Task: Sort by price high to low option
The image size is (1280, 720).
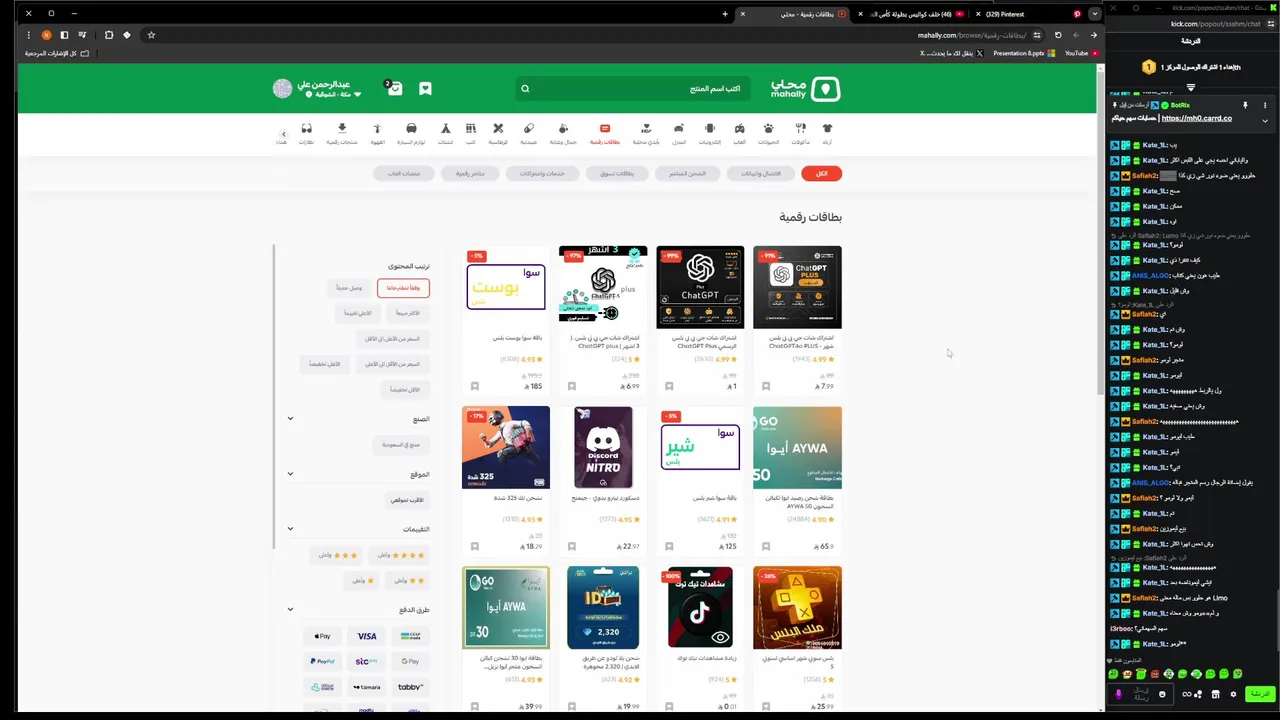Action: 391,339
